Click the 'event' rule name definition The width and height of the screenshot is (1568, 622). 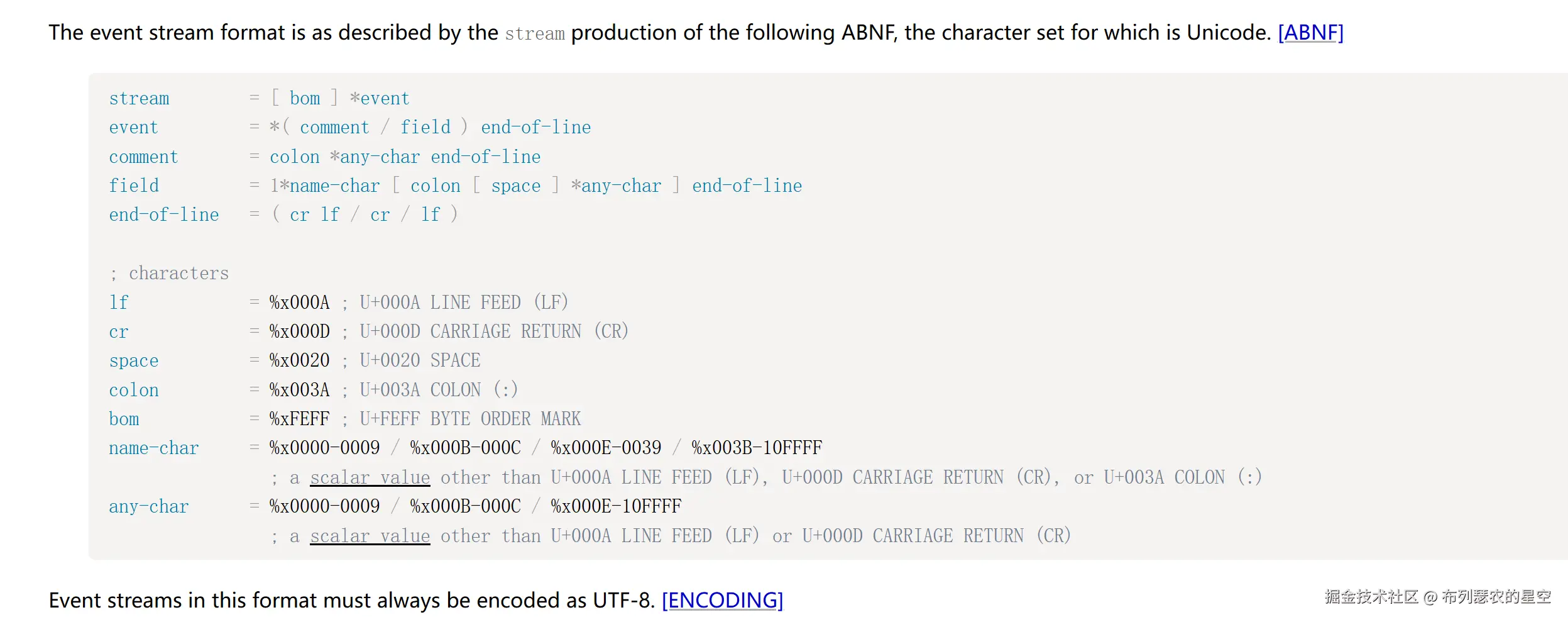(134, 127)
